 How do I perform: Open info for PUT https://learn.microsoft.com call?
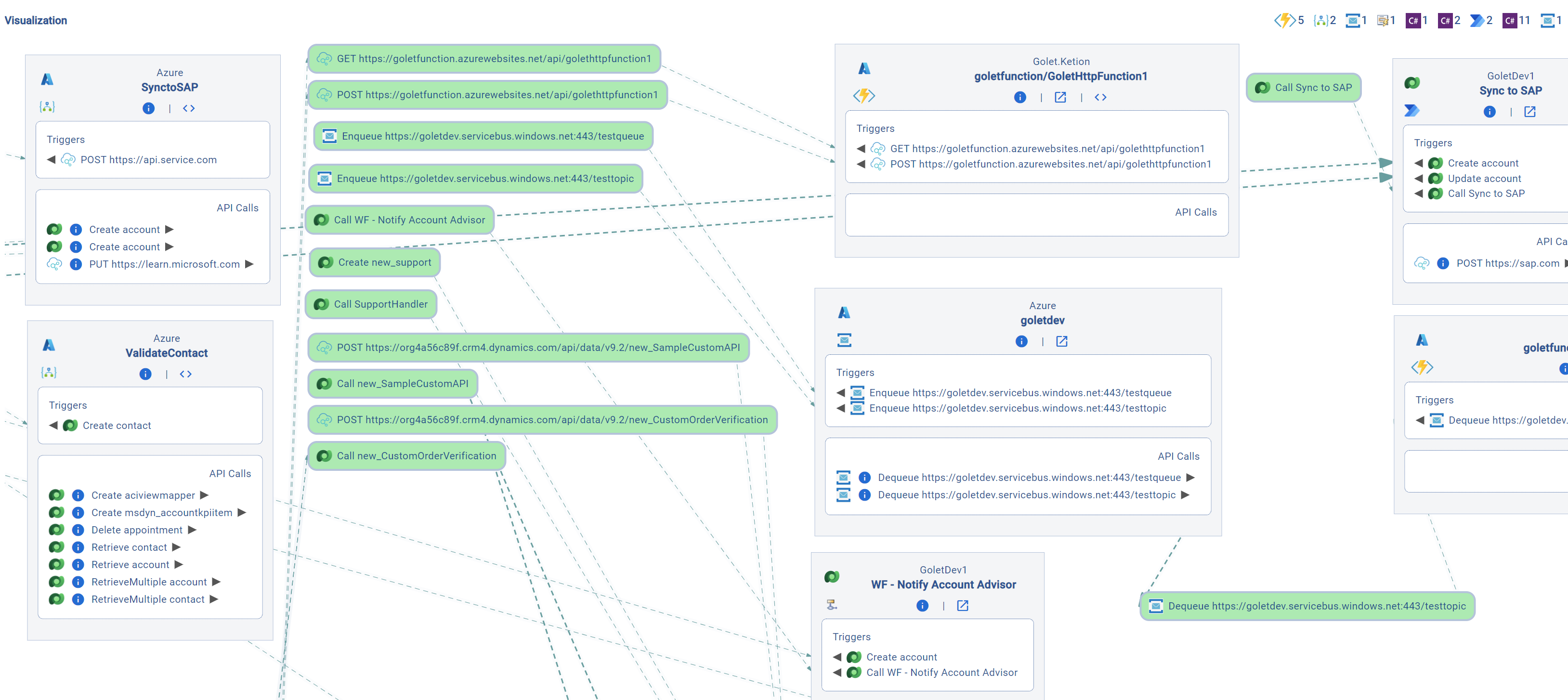[76, 264]
